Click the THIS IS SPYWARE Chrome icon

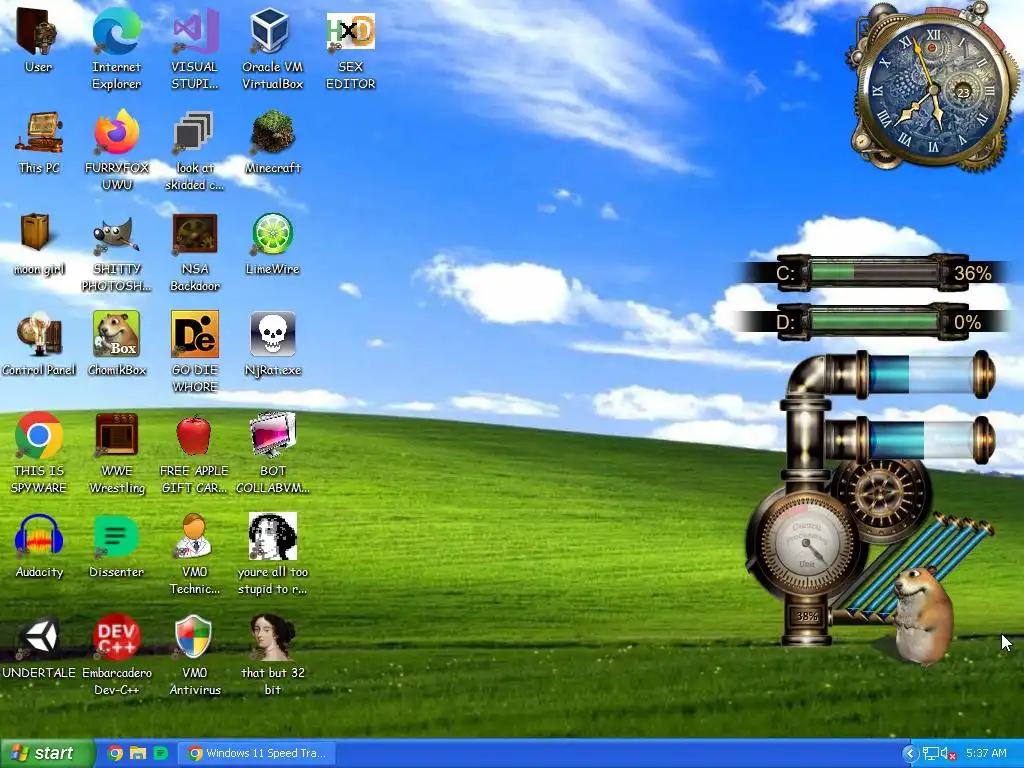point(39,435)
